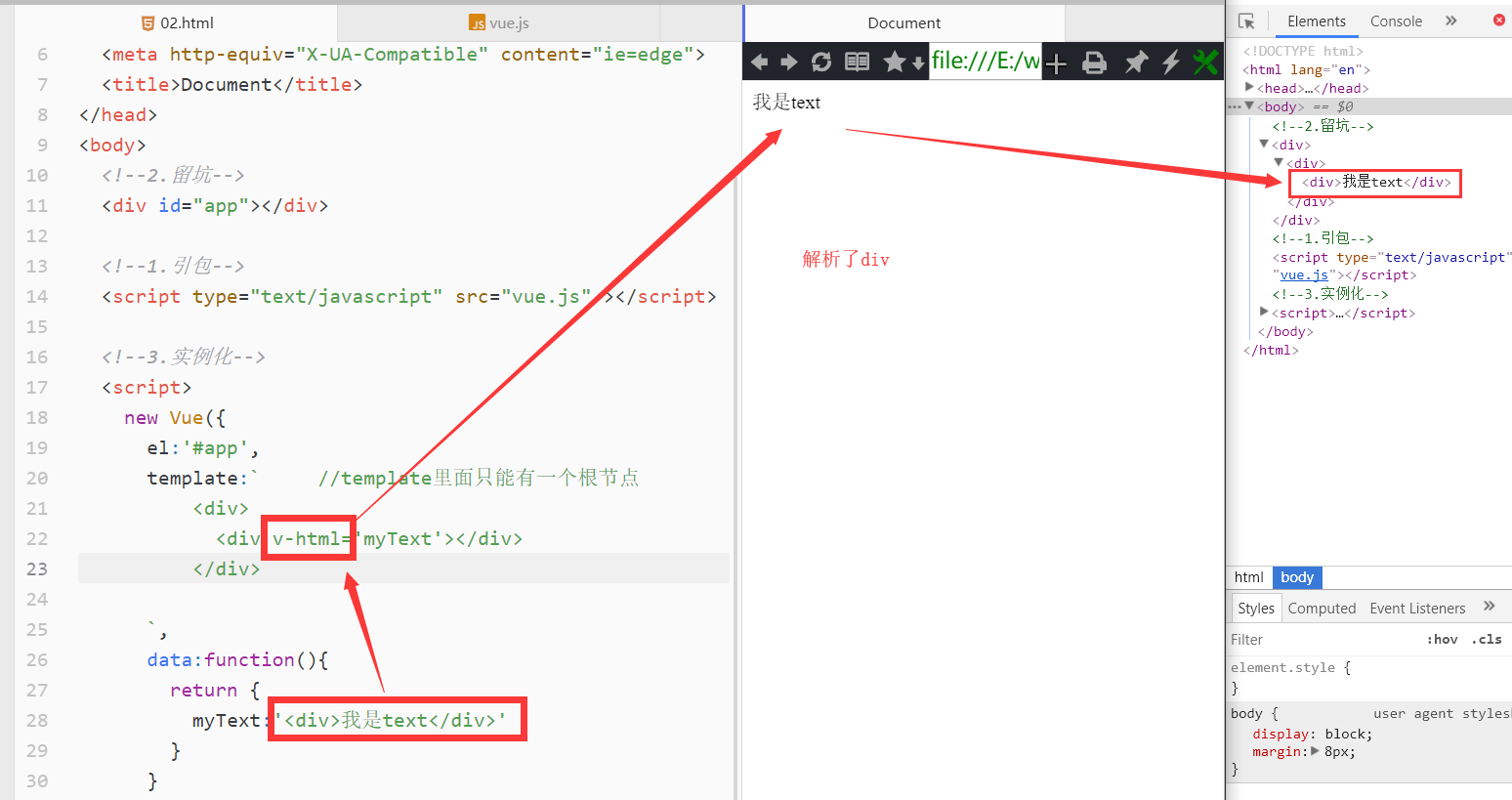The height and width of the screenshot is (800, 1512).
Task: Select the <!--3.实例化--> comment node
Action: (x=1329, y=293)
